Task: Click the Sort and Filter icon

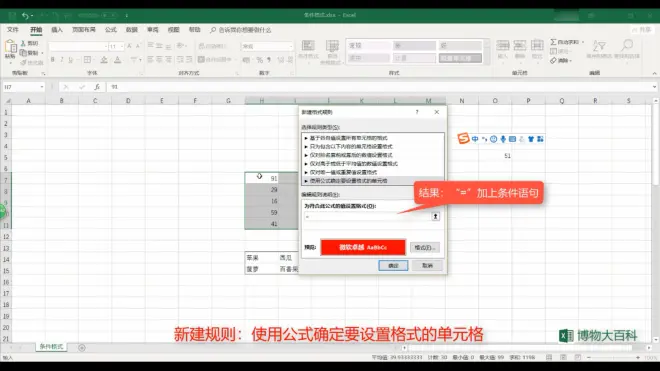Action: tap(599, 49)
